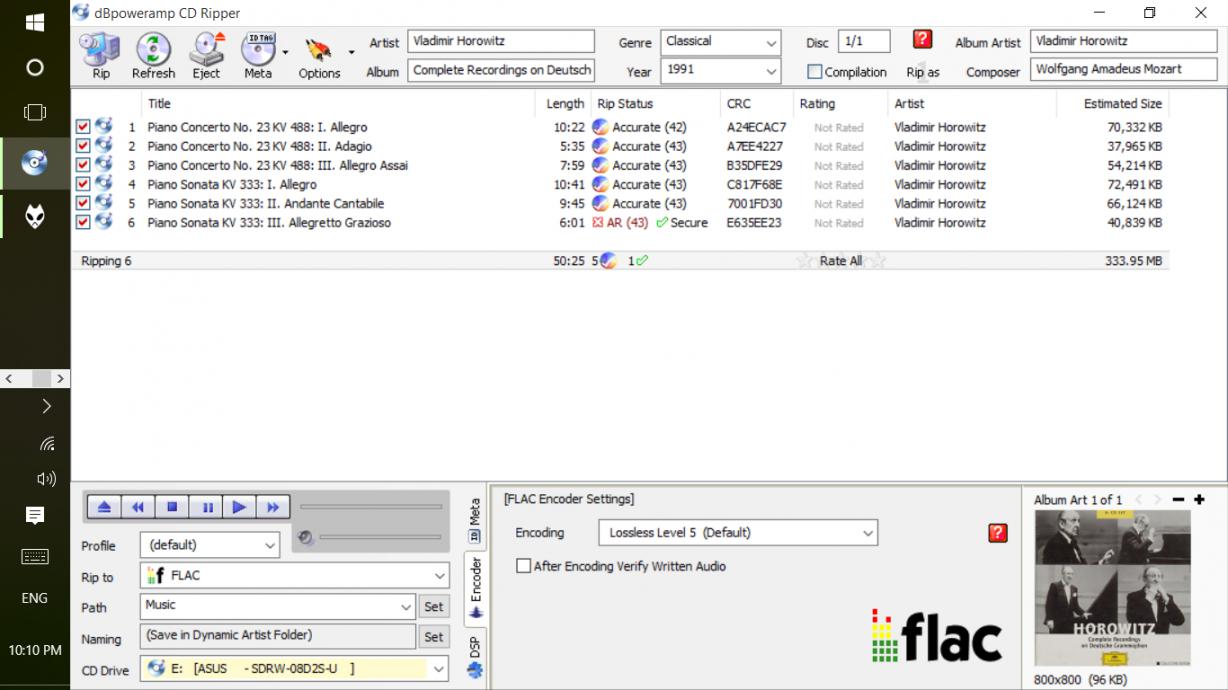Uncheck track 1 Piano Concerto Allegro checkbox
The height and width of the screenshot is (690, 1228).
[83, 127]
